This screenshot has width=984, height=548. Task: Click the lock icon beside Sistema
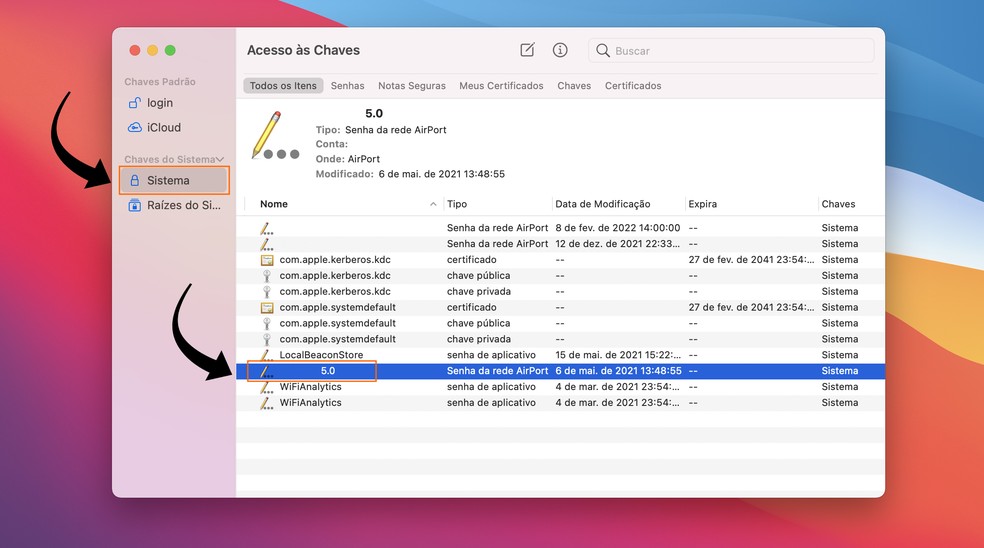[x=135, y=181]
